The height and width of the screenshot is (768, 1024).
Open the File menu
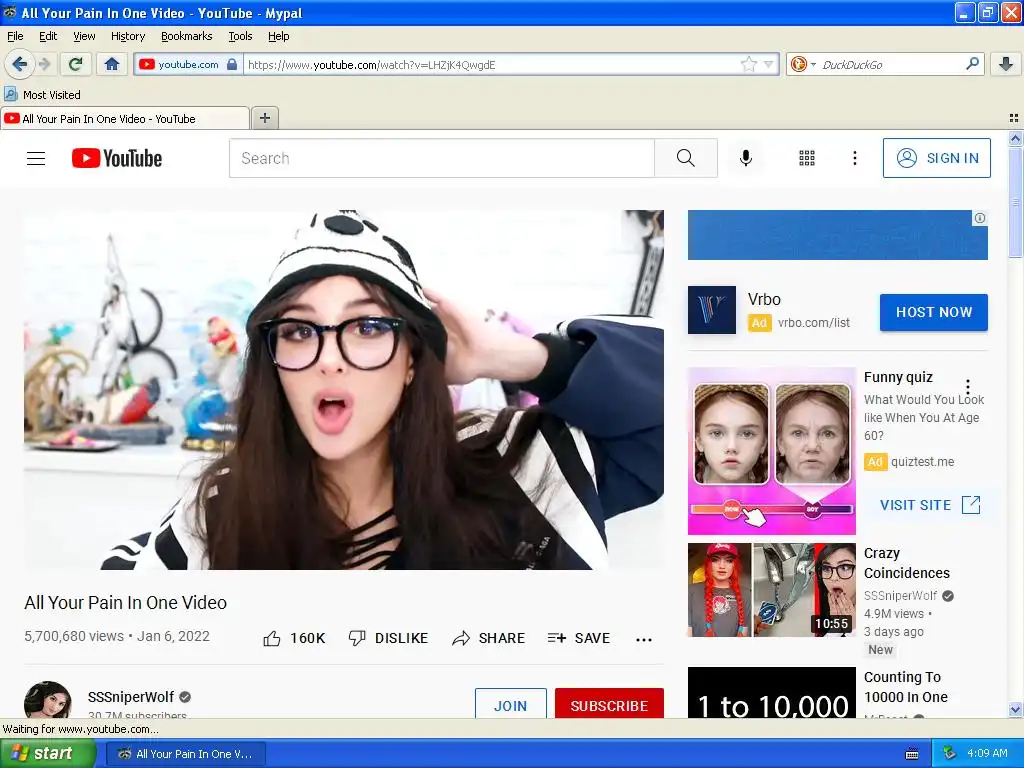click(x=15, y=36)
